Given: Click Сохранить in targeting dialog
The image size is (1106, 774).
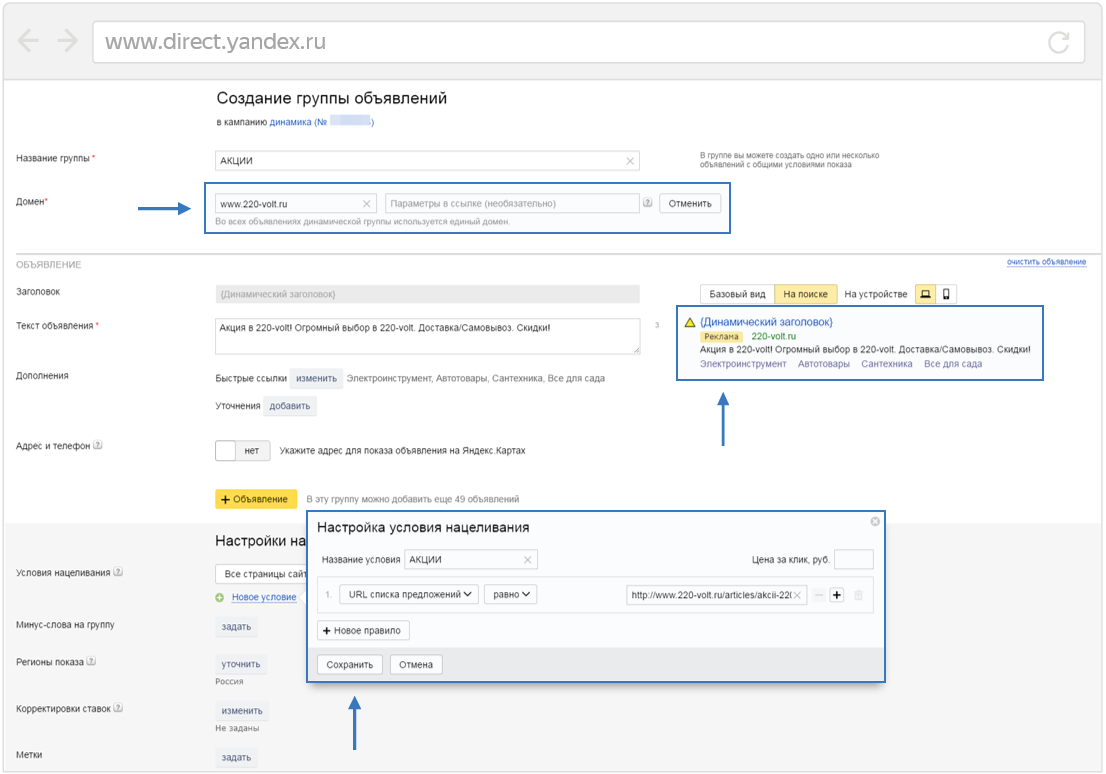Looking at the screenshot, I should 349,665.
